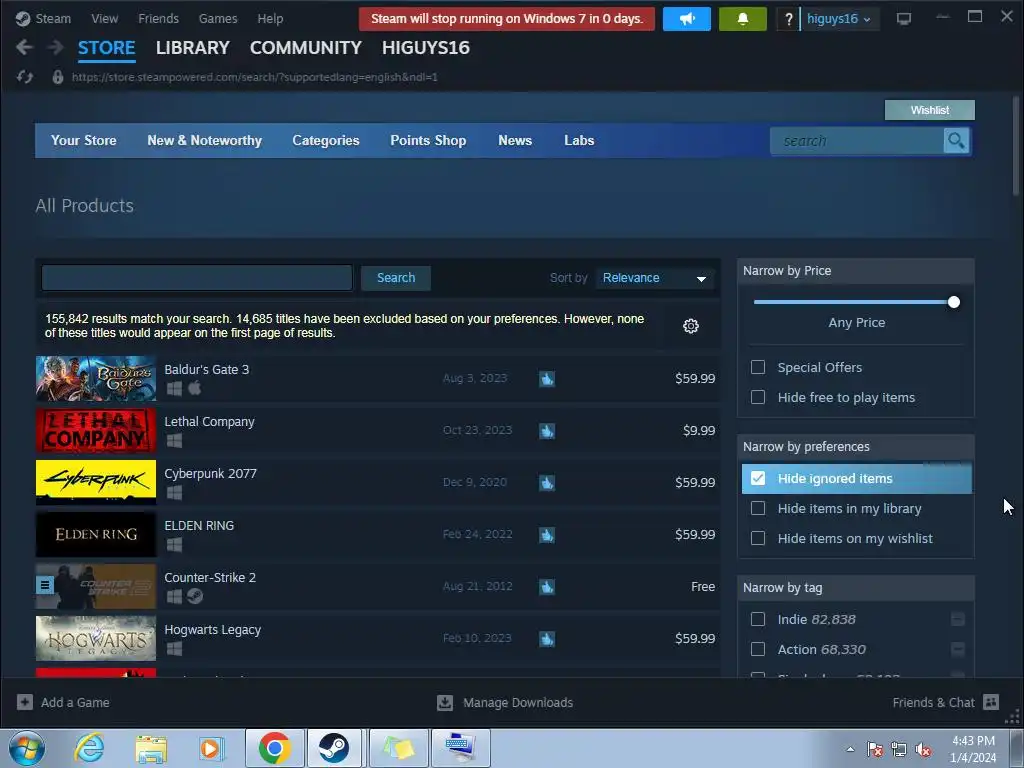Exclude Action tag with its minus button

(957, 649)
